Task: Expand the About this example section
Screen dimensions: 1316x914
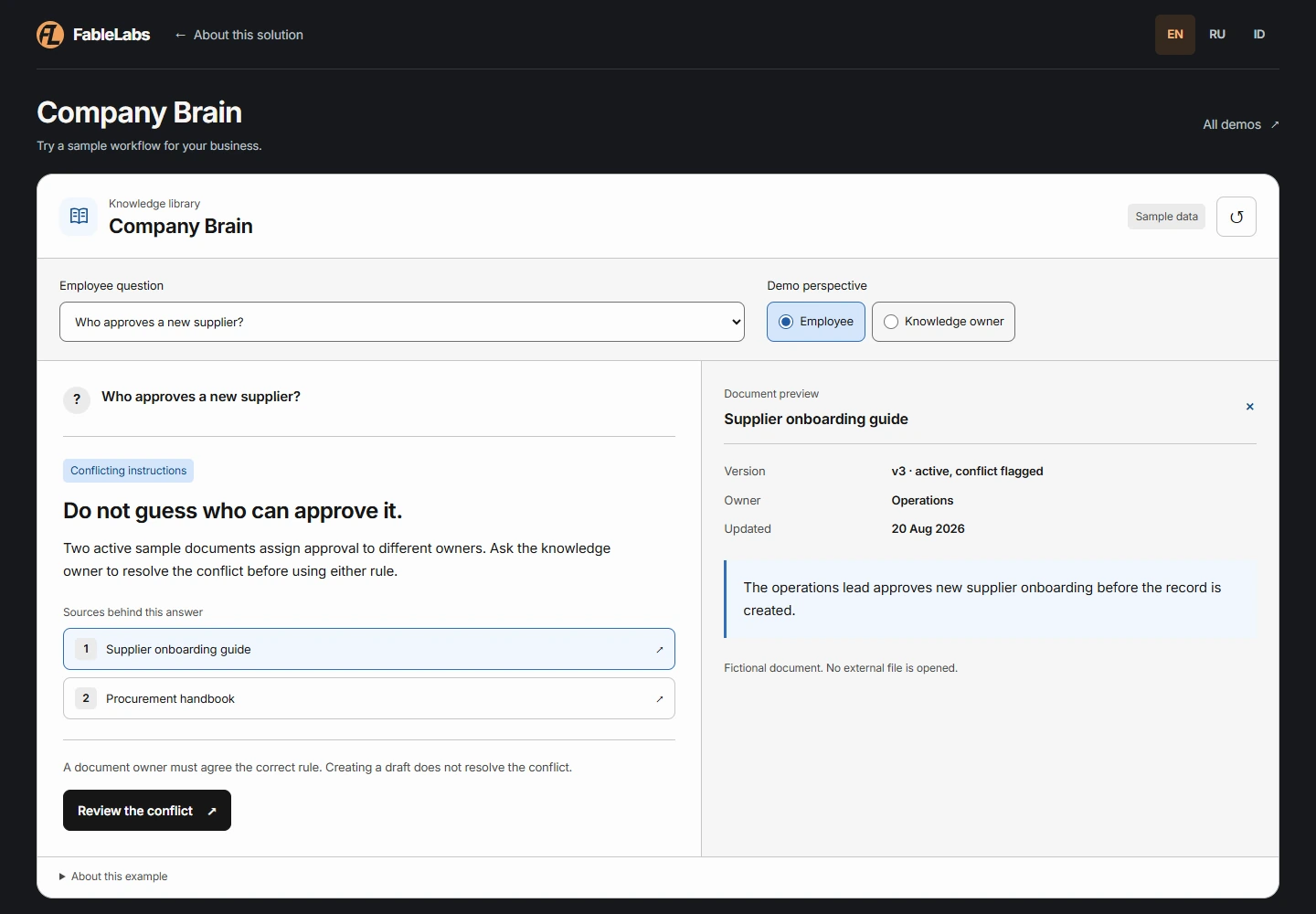Action: tap(113, 877)
